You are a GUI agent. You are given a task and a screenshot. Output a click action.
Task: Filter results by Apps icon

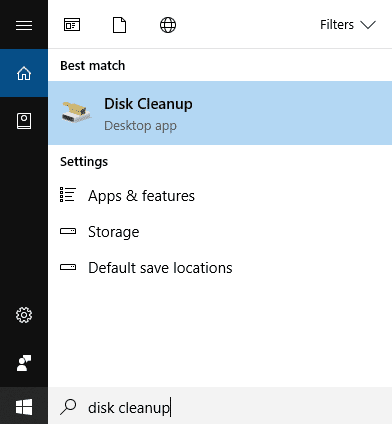pos(72,25)
